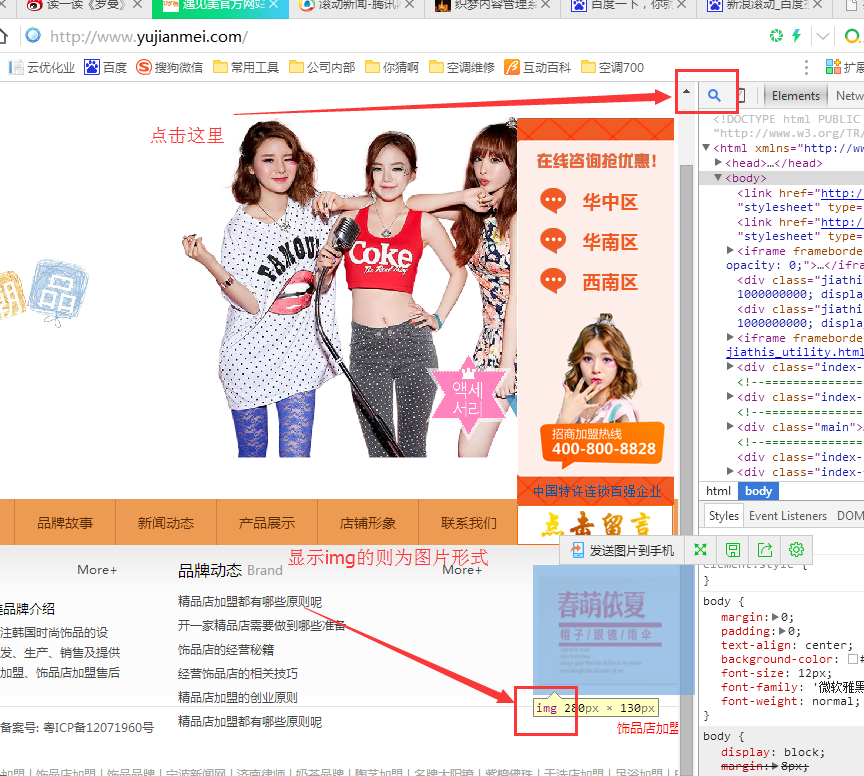Open the image toolbar settings gear icon
The width and height of the screenshot is (864, 776).
tap(796, 550)
